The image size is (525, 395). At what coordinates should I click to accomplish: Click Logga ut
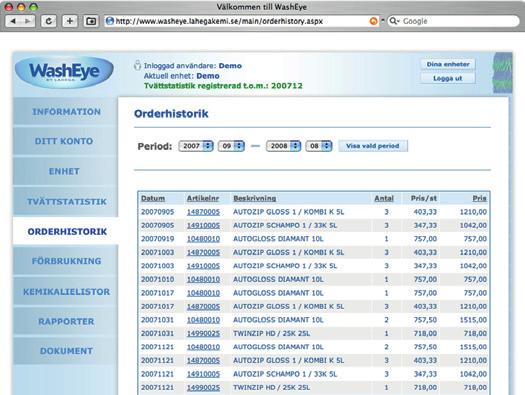(x=448, y=78)
